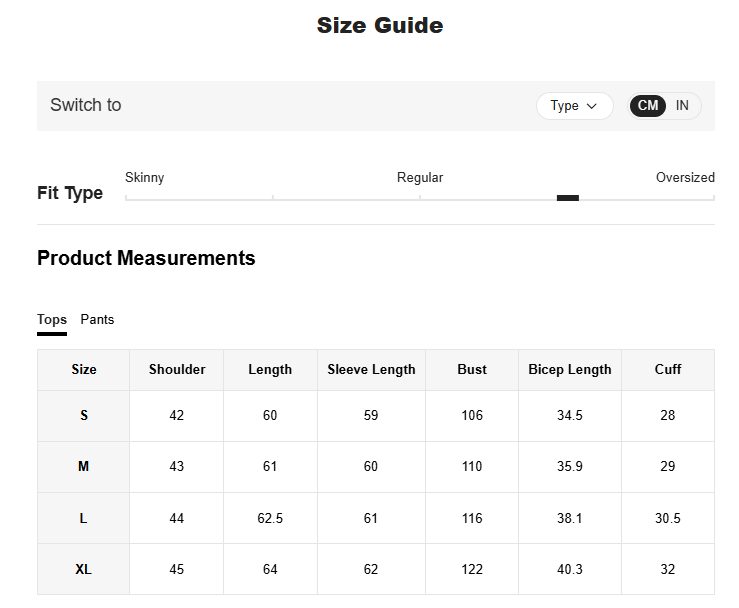Click the chevron arrow in Type dropdown
This screenshot has width=739, height=608.
(592, 106)
